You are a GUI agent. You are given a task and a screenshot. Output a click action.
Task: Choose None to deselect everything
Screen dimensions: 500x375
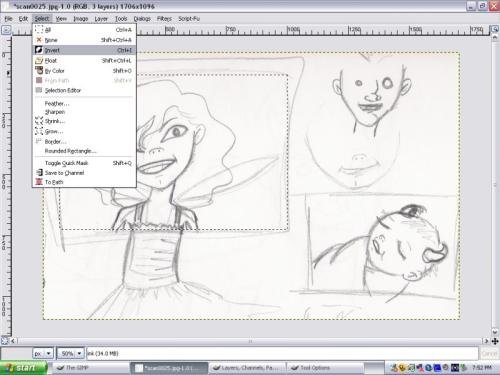[84, 40]
